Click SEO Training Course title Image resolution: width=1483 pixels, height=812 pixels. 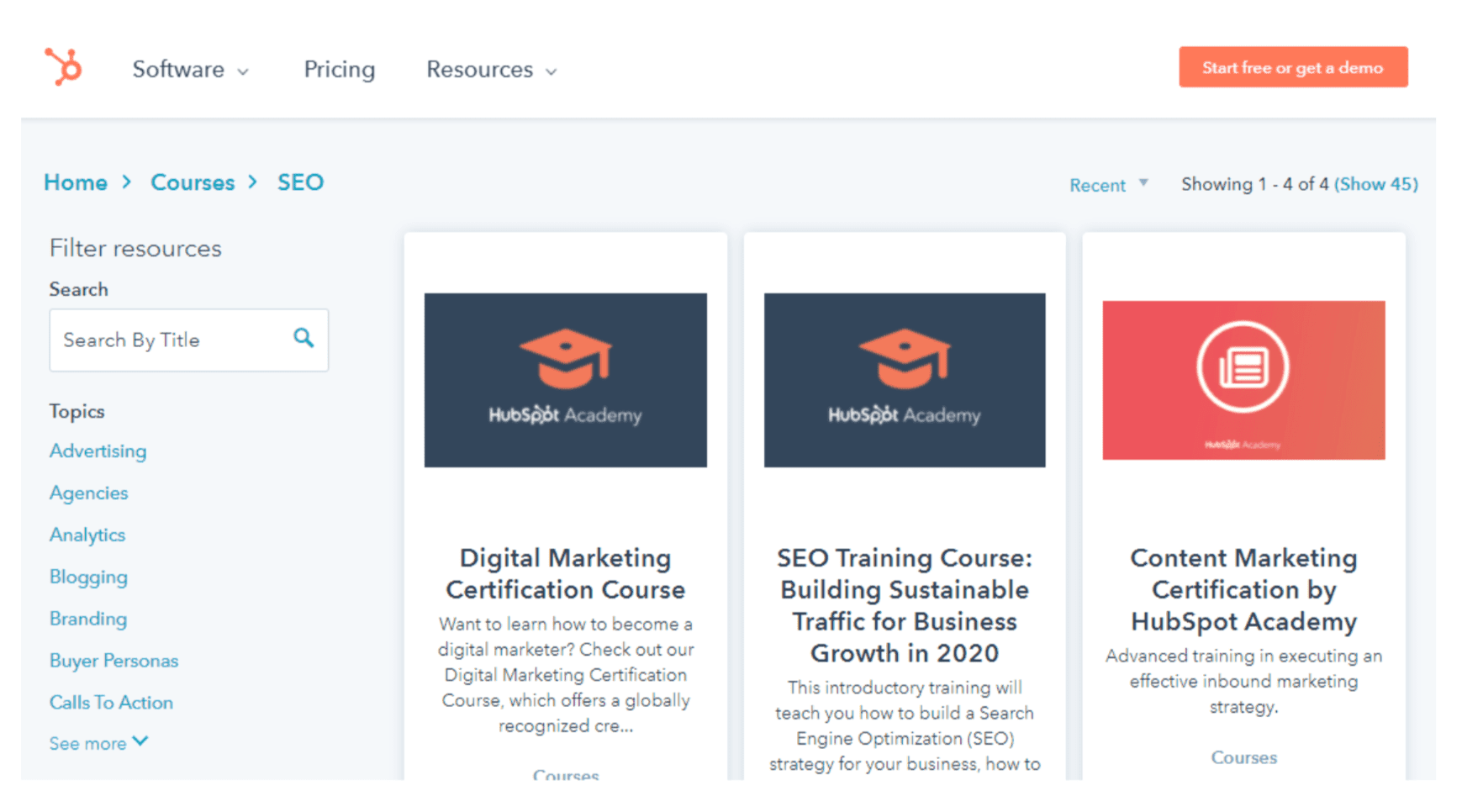tap(905, 605)
